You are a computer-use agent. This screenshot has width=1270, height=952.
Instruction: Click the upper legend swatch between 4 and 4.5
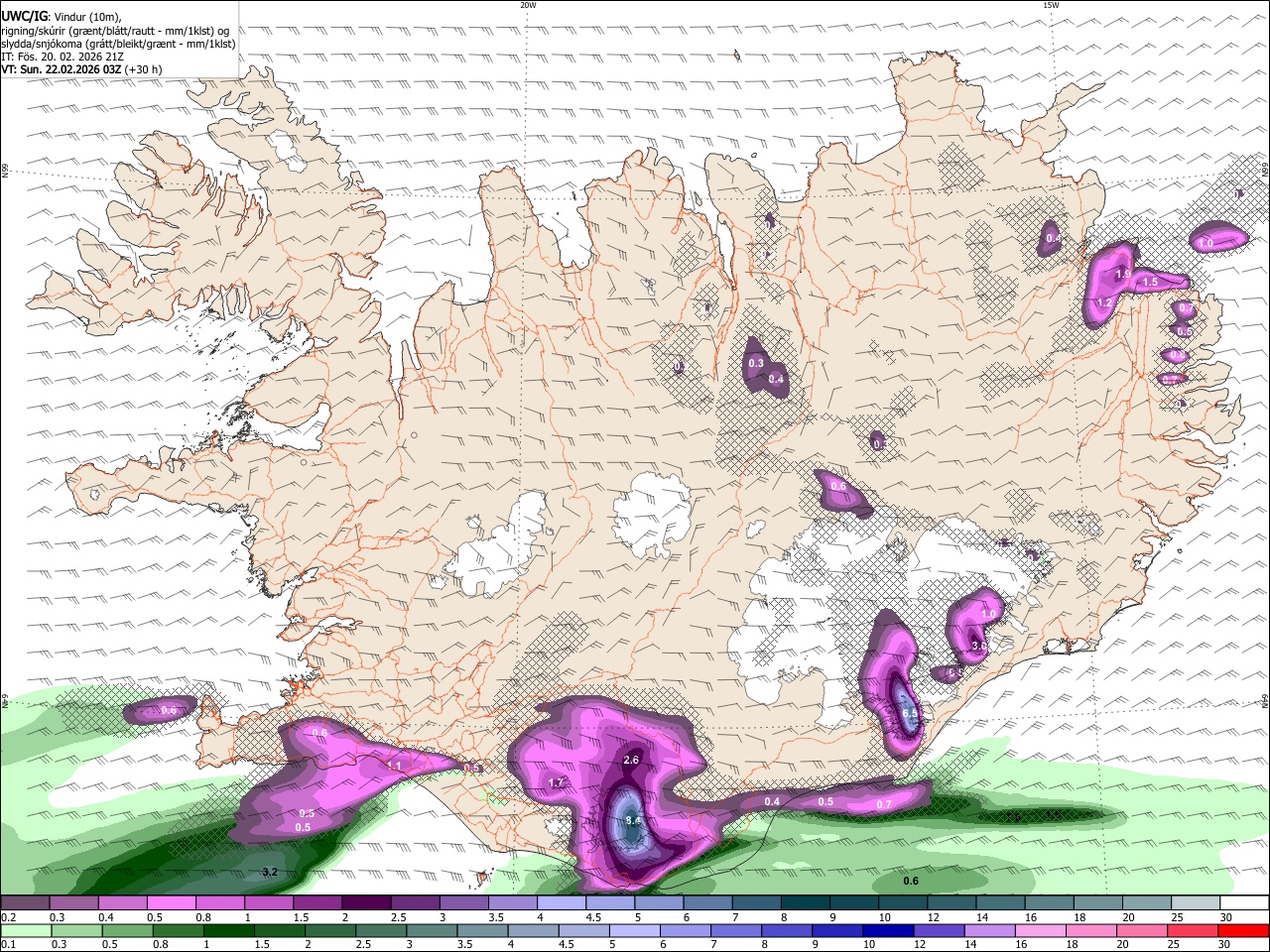tap(562, 903)
